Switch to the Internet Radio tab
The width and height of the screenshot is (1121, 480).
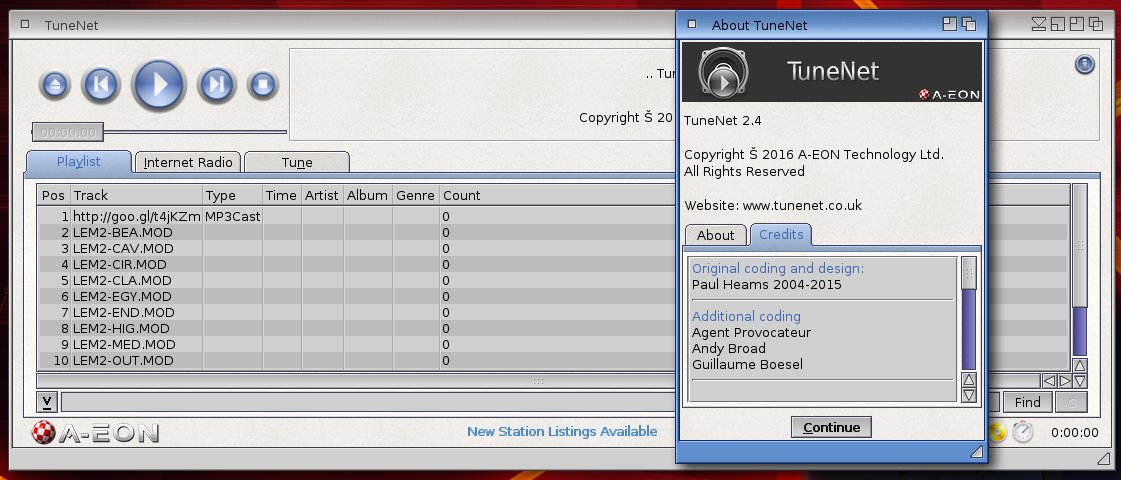[x=188, y=162]
